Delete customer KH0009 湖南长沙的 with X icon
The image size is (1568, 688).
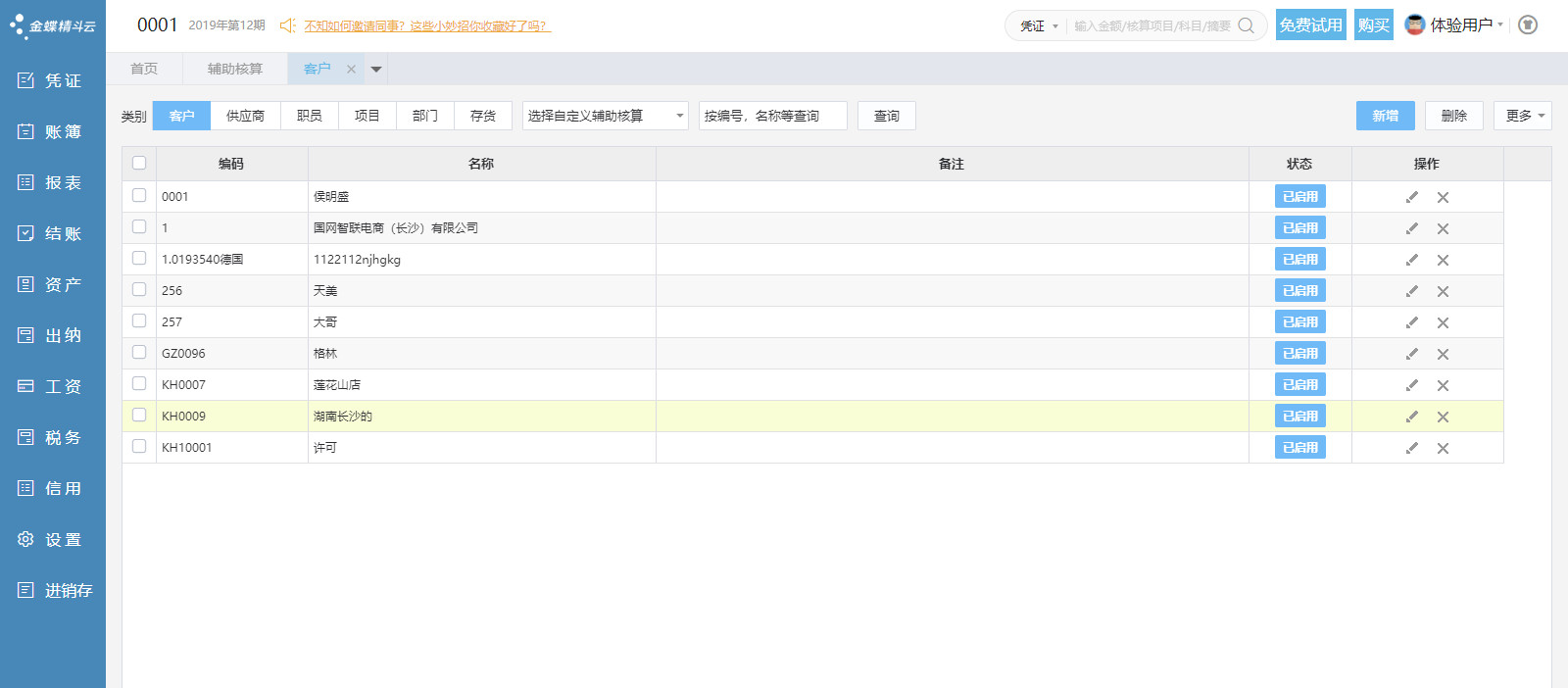tap(1443, 417)
